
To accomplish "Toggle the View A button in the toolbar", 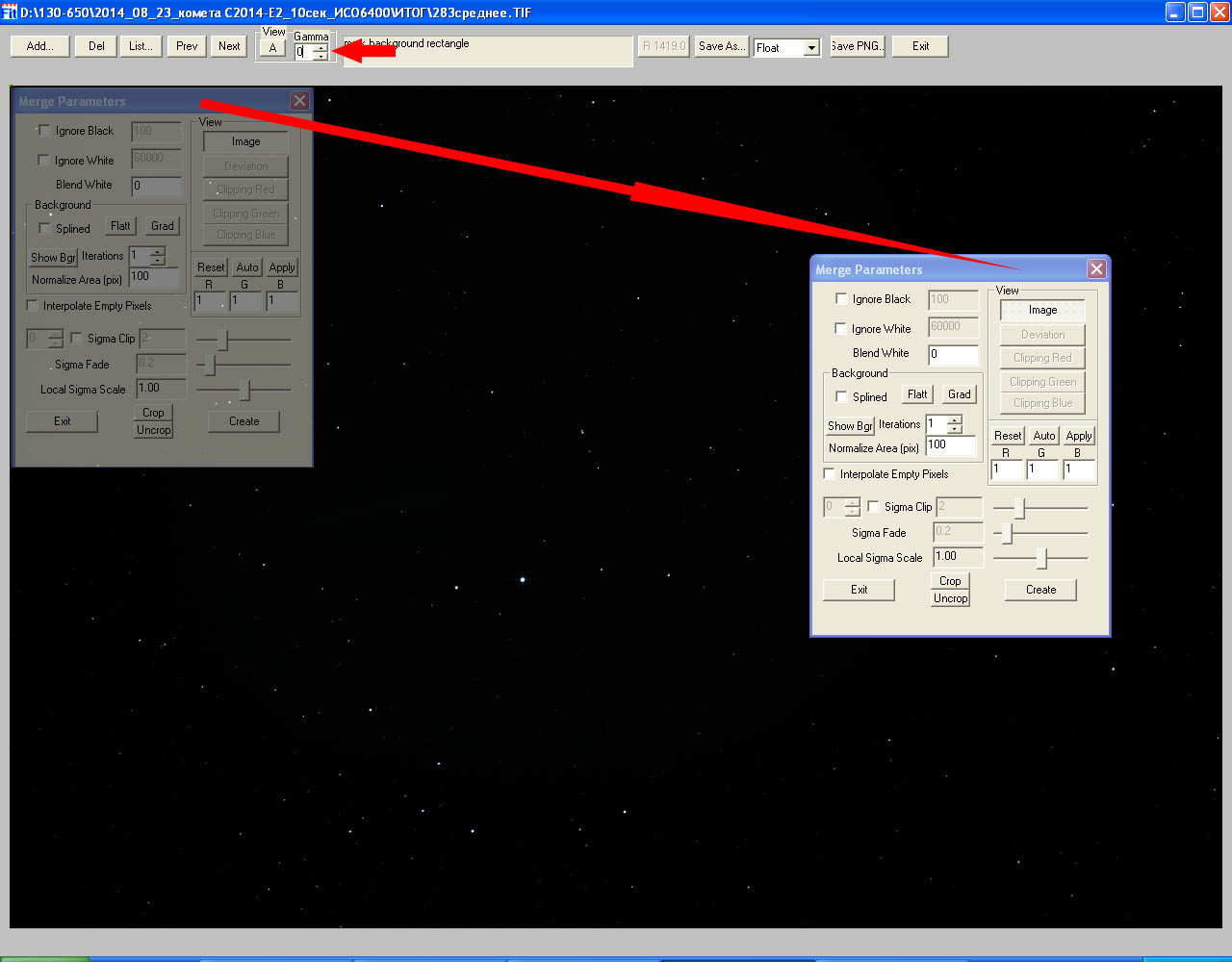I will [272, 49].
